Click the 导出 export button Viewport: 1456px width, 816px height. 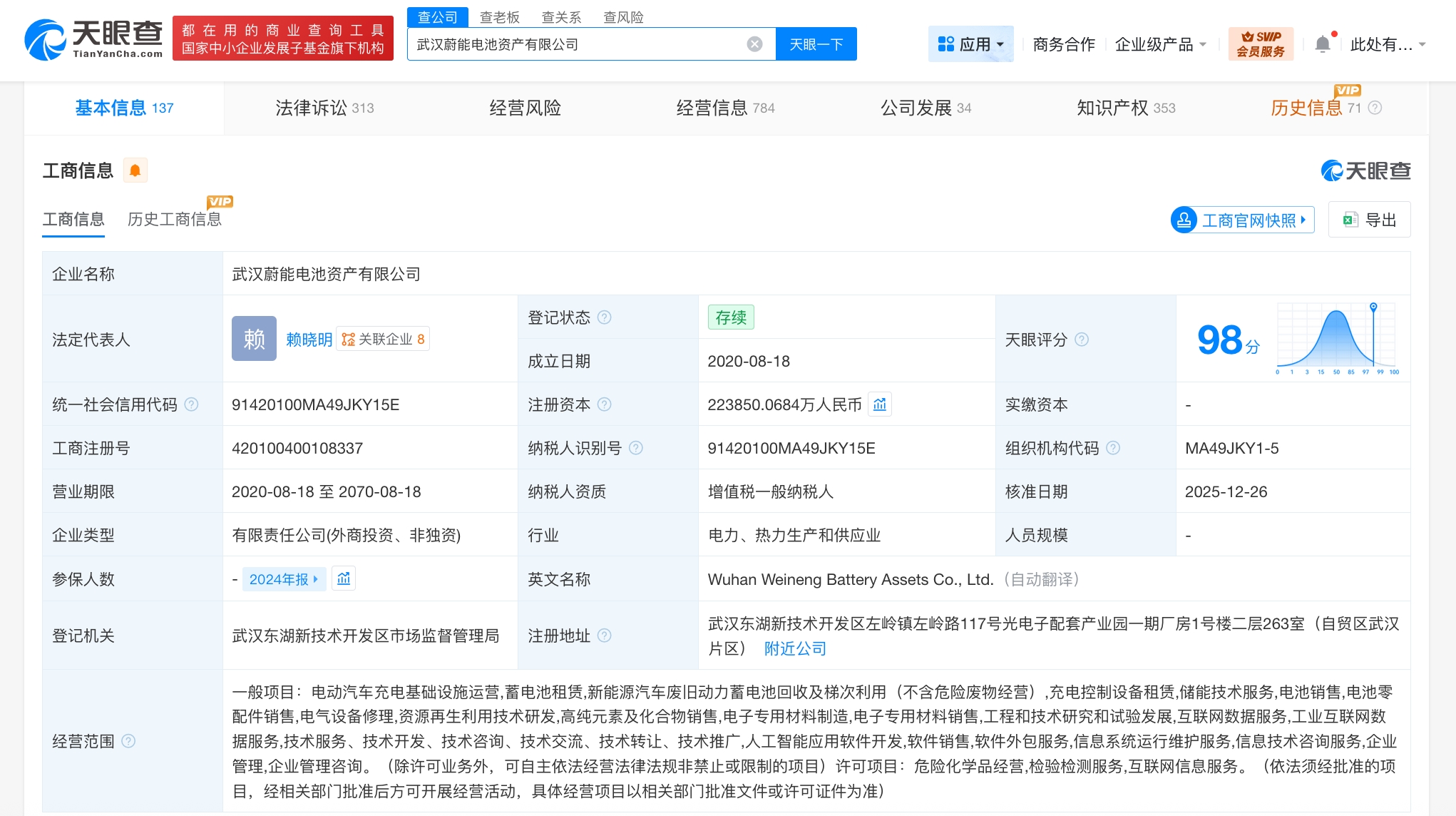point(1369,220)
